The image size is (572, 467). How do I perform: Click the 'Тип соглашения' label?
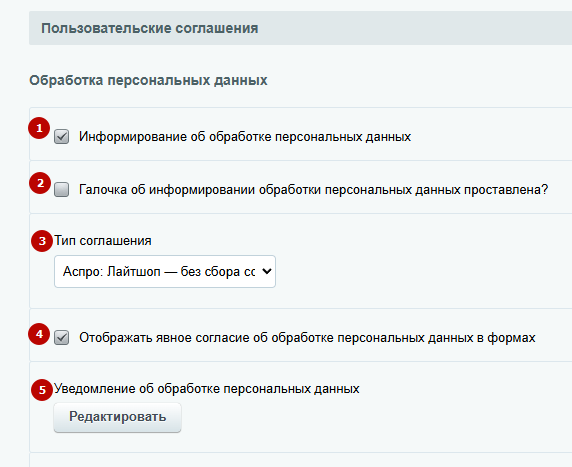click(x=103, y=241)
